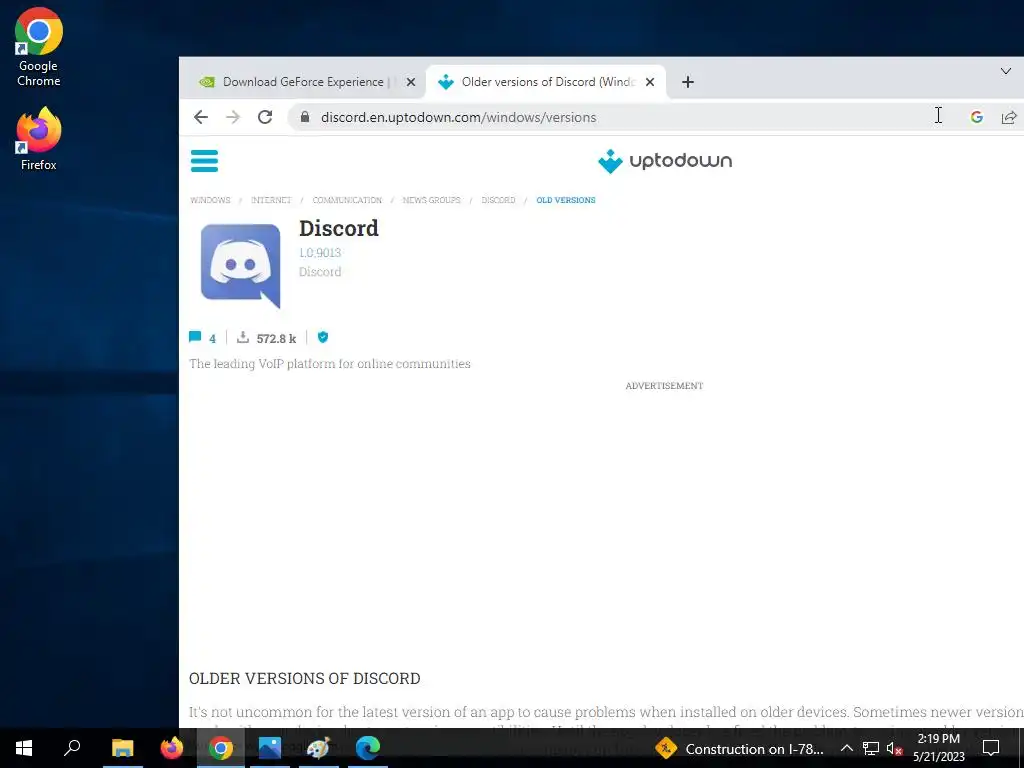Switch to Download GeForce Experience tab
Image resolution: width=1024 pixels, height=768 pixels.
coord(303,82)
